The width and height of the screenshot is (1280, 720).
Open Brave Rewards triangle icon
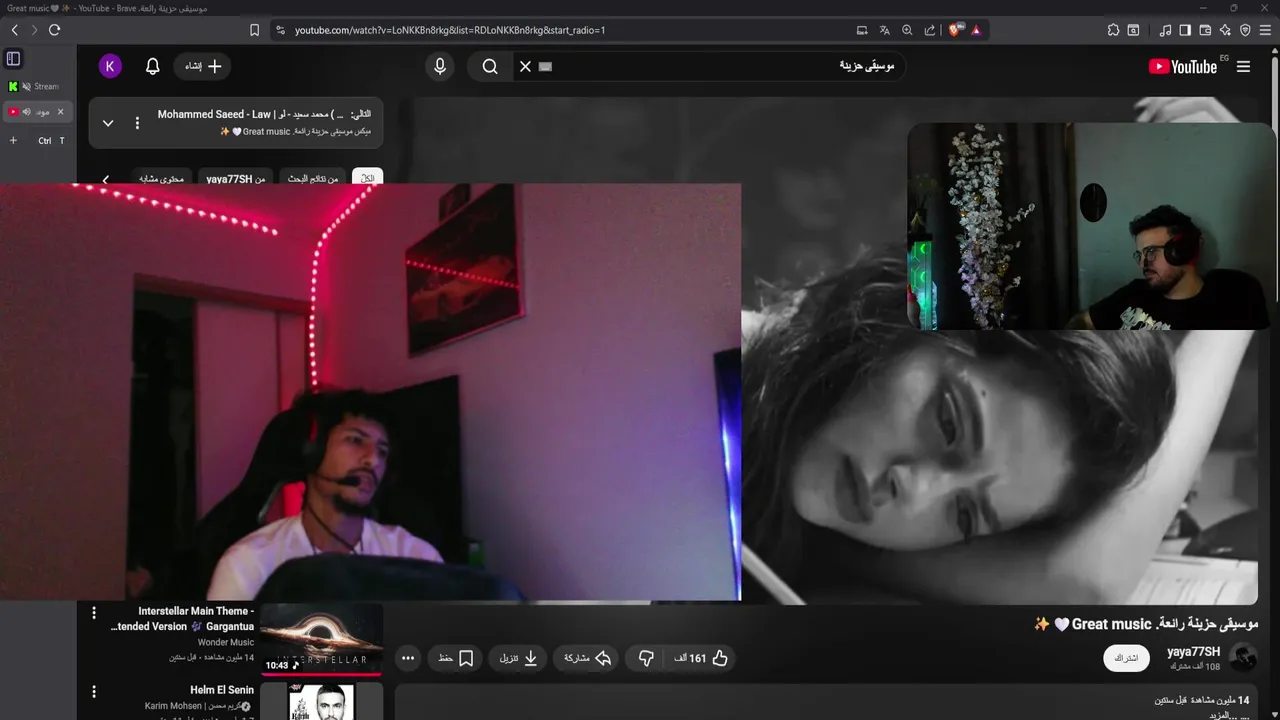(976, 30)
